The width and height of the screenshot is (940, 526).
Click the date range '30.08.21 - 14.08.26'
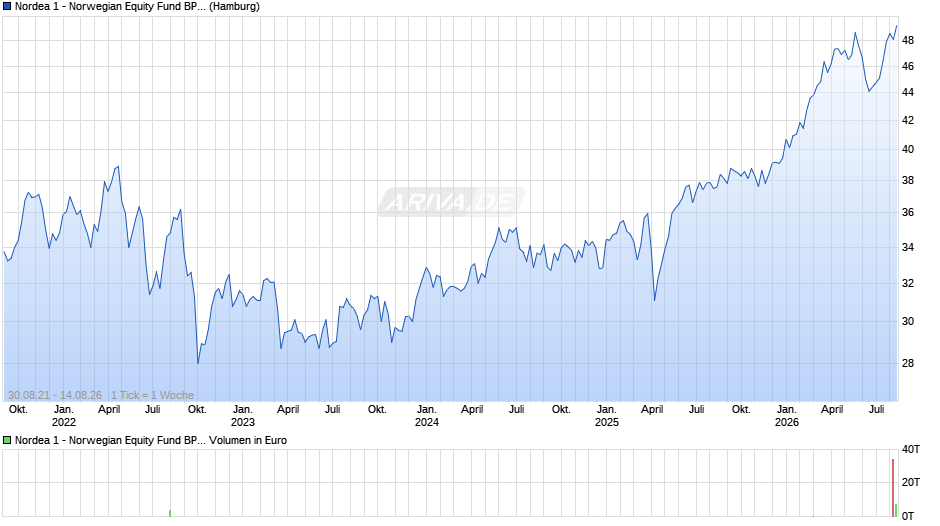click(x=55, y=395)
